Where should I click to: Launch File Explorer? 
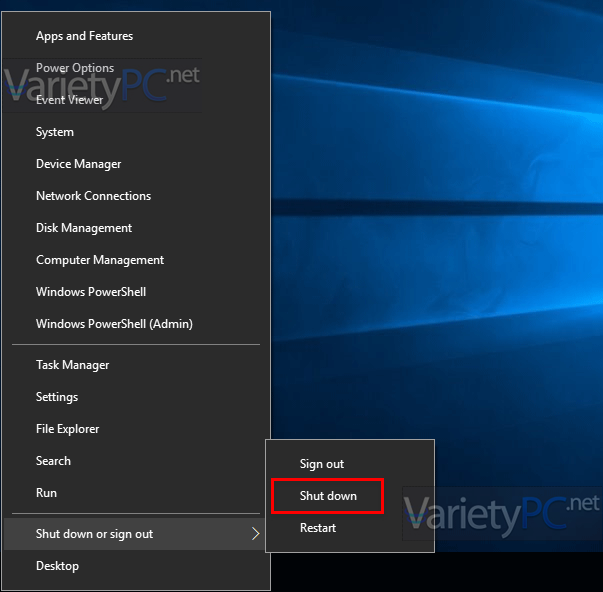[136, 429]
